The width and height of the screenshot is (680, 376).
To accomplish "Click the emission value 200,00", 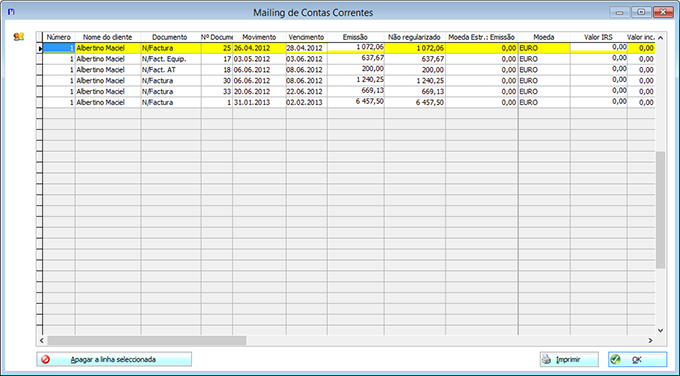I will point(372,69).
